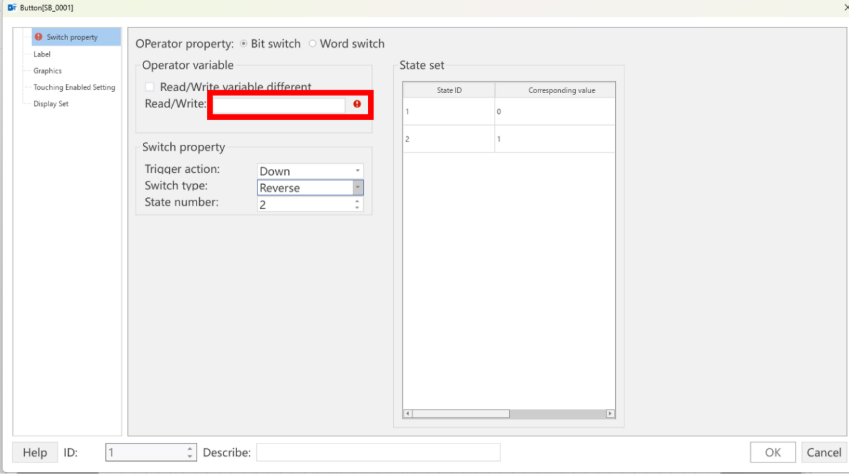Decrease the ID value with down arrow
Screen dimensions: 849x474
point(190,456)
